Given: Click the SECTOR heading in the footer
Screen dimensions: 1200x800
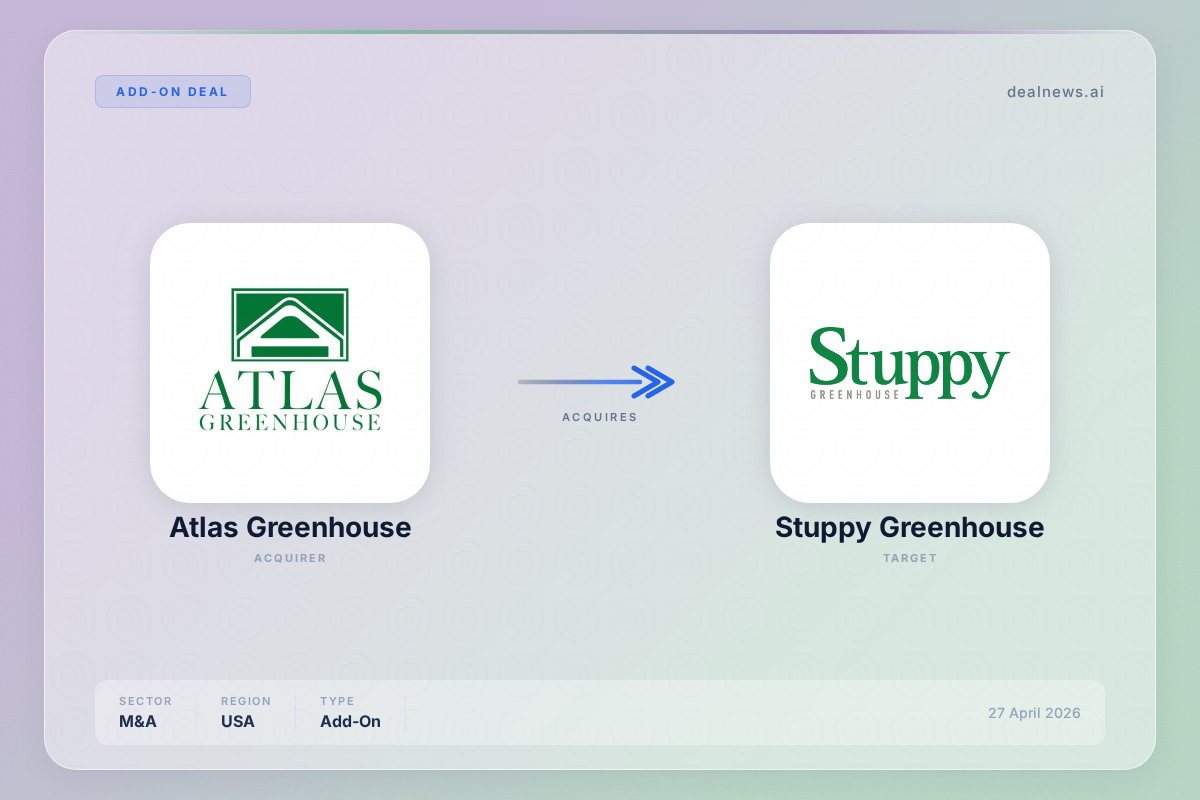Looking at the screenshot, I should pos(145,701).
